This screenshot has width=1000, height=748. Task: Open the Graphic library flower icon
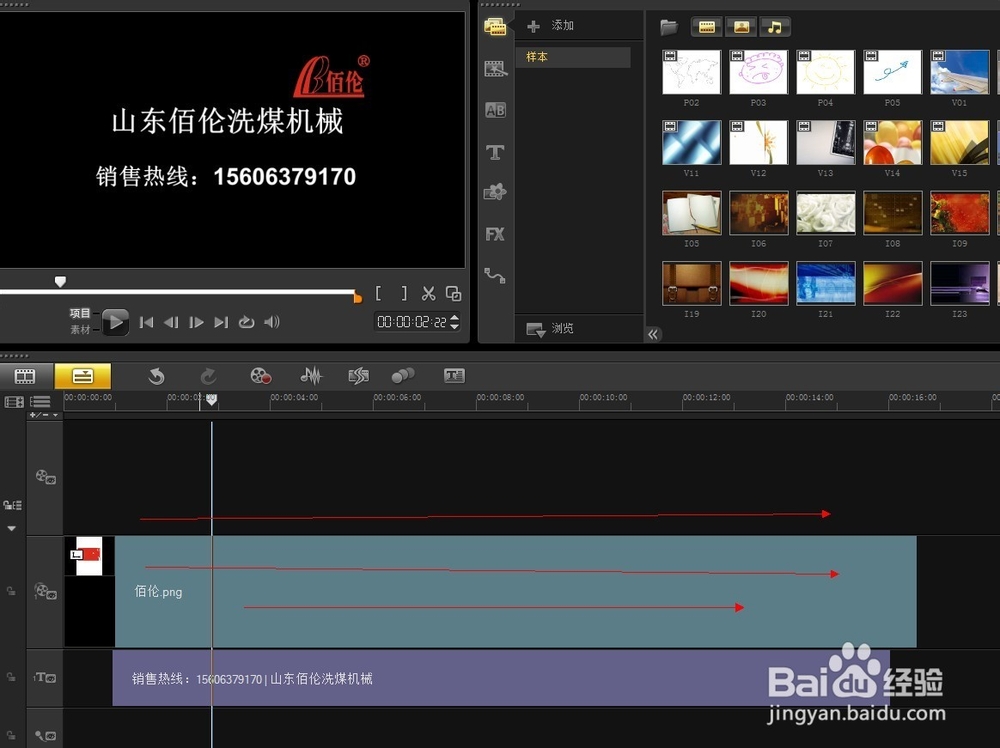495,192
